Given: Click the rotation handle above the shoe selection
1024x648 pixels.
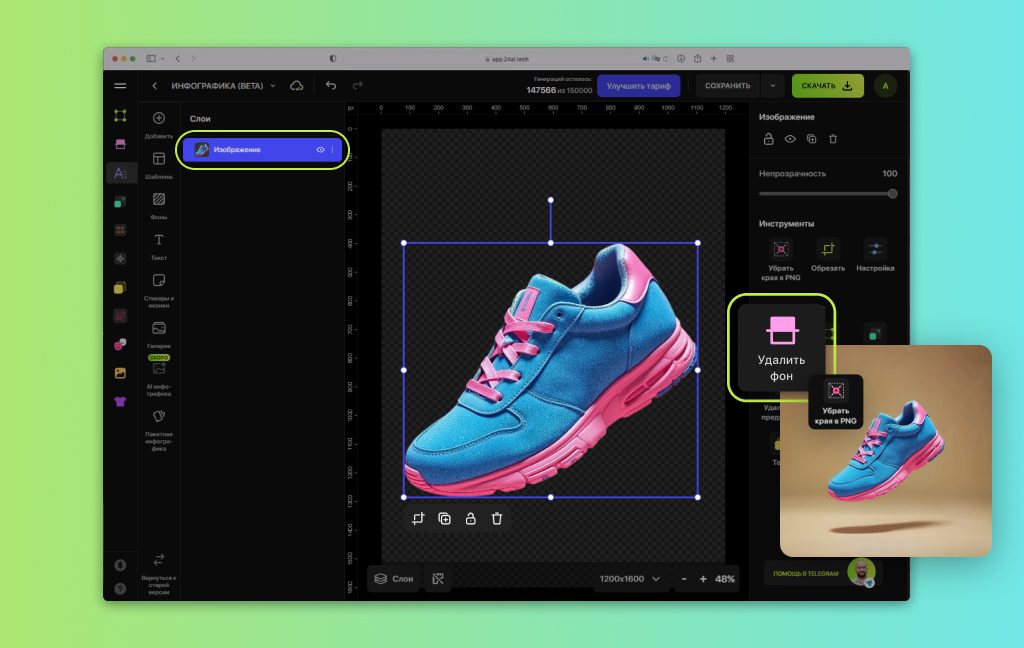Looking at the screenshot, I should (551, 200).
